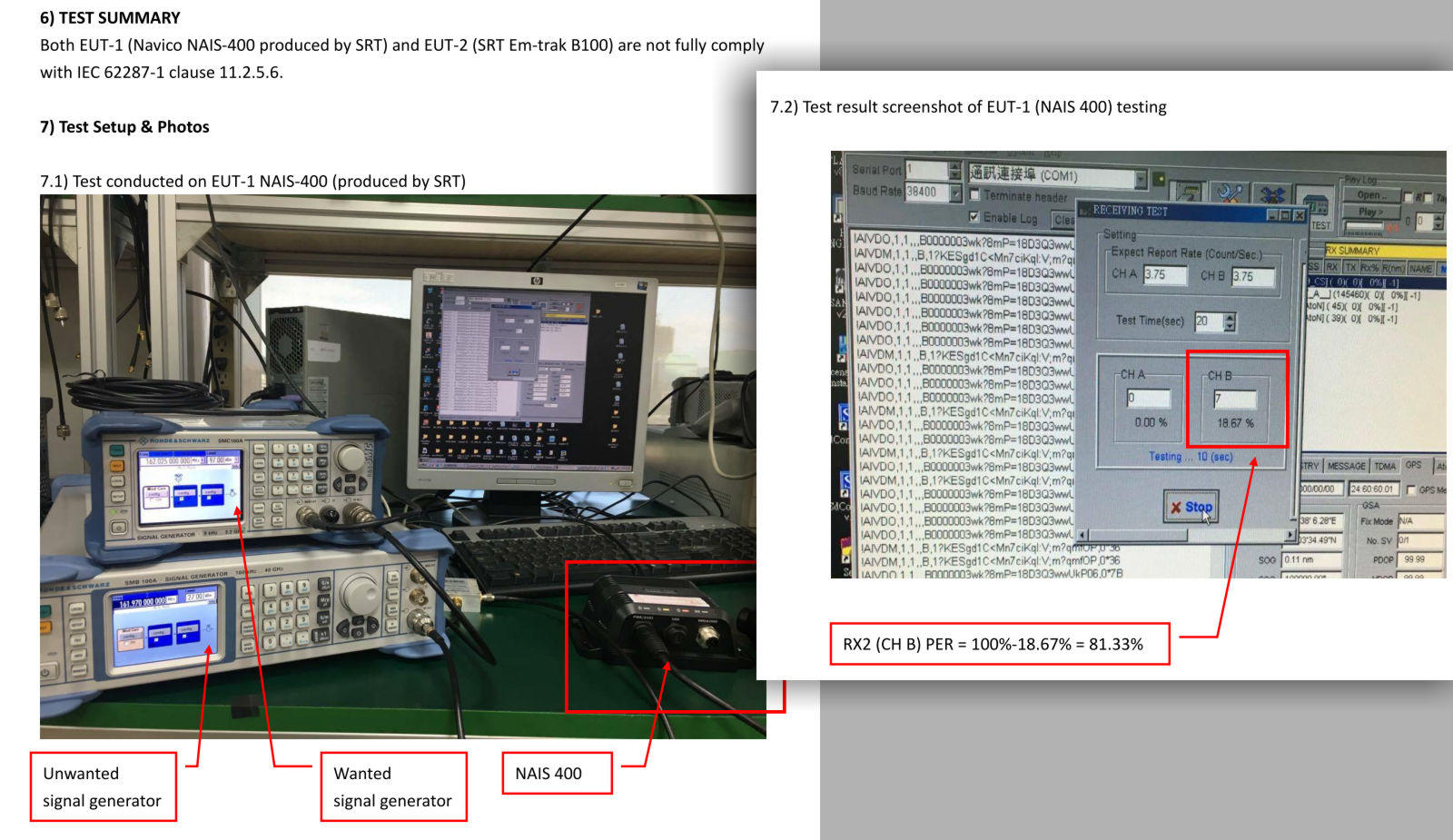
Task: Toggle the R checkbox beside Open..
Action: click(x=1409, y=197)
